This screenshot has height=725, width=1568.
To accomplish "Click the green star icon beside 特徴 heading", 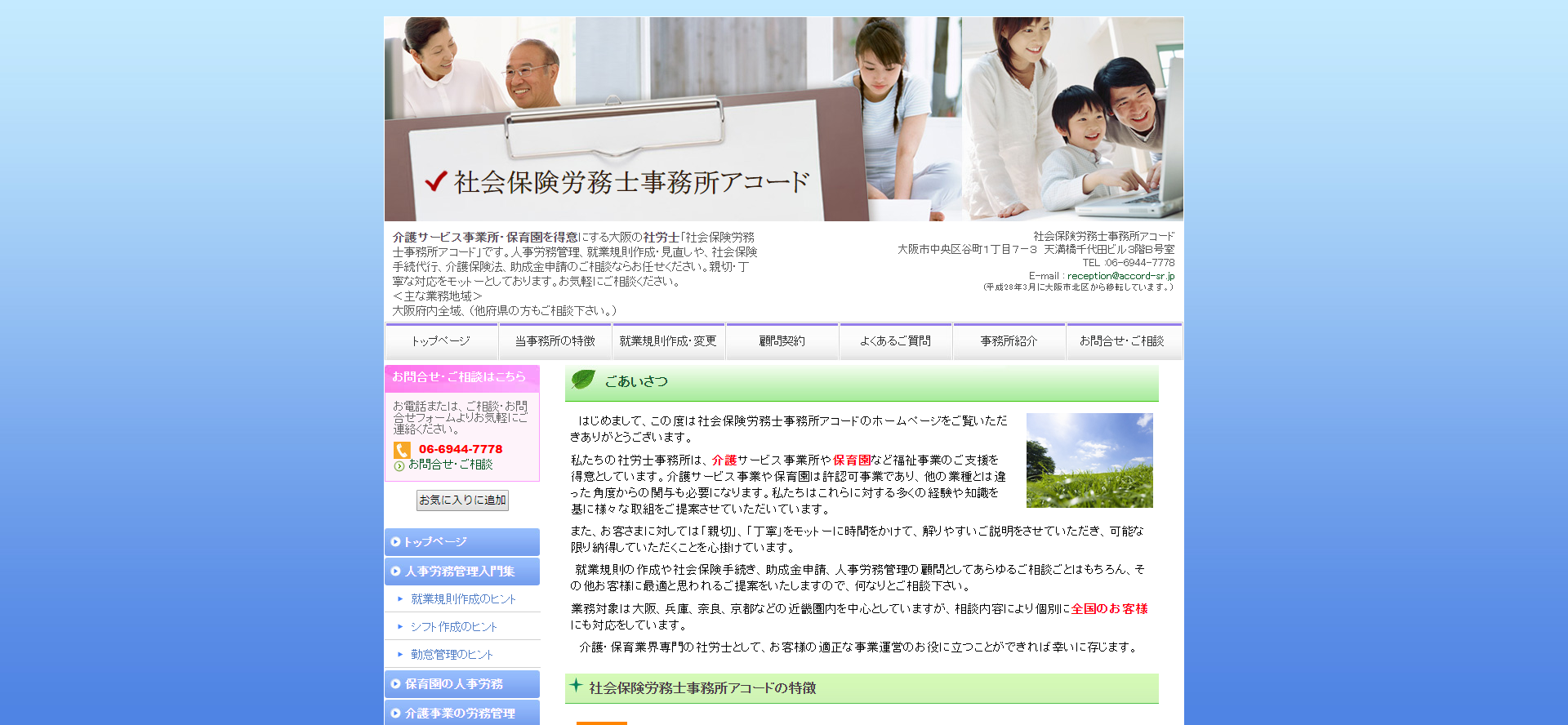I will pos(576,686).
